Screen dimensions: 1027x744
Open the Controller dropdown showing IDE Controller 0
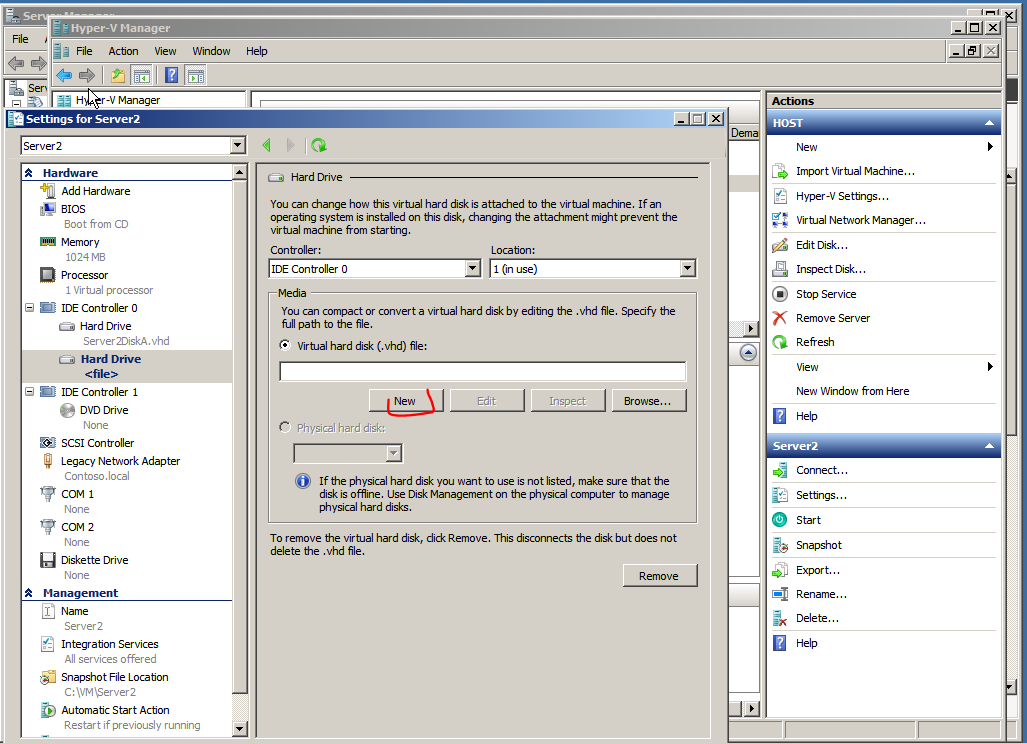473,269
